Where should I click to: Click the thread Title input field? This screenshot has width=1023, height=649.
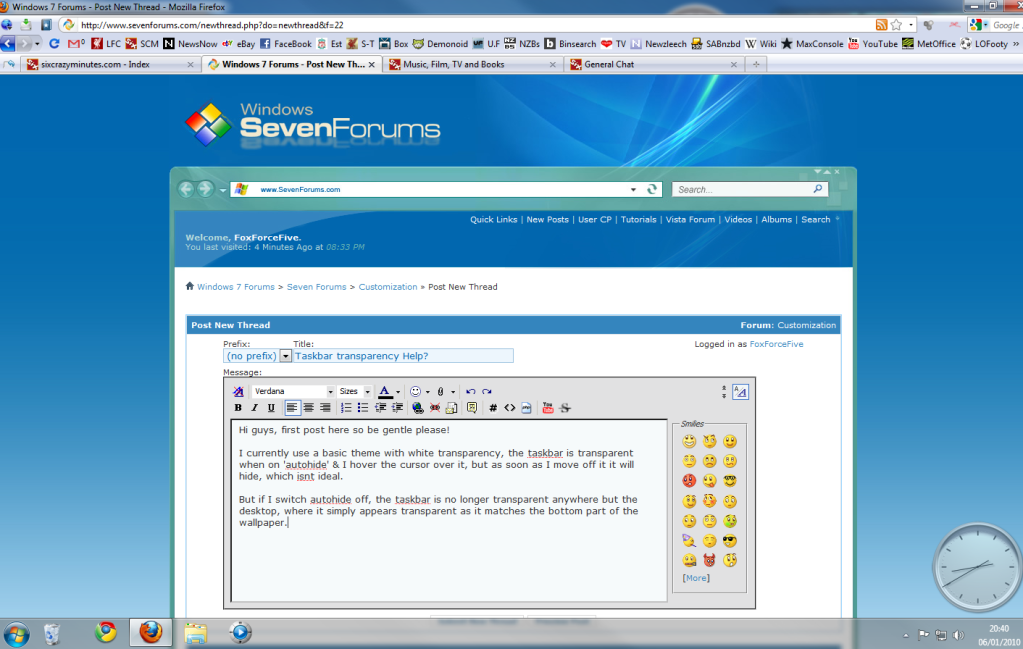point(403,356)
